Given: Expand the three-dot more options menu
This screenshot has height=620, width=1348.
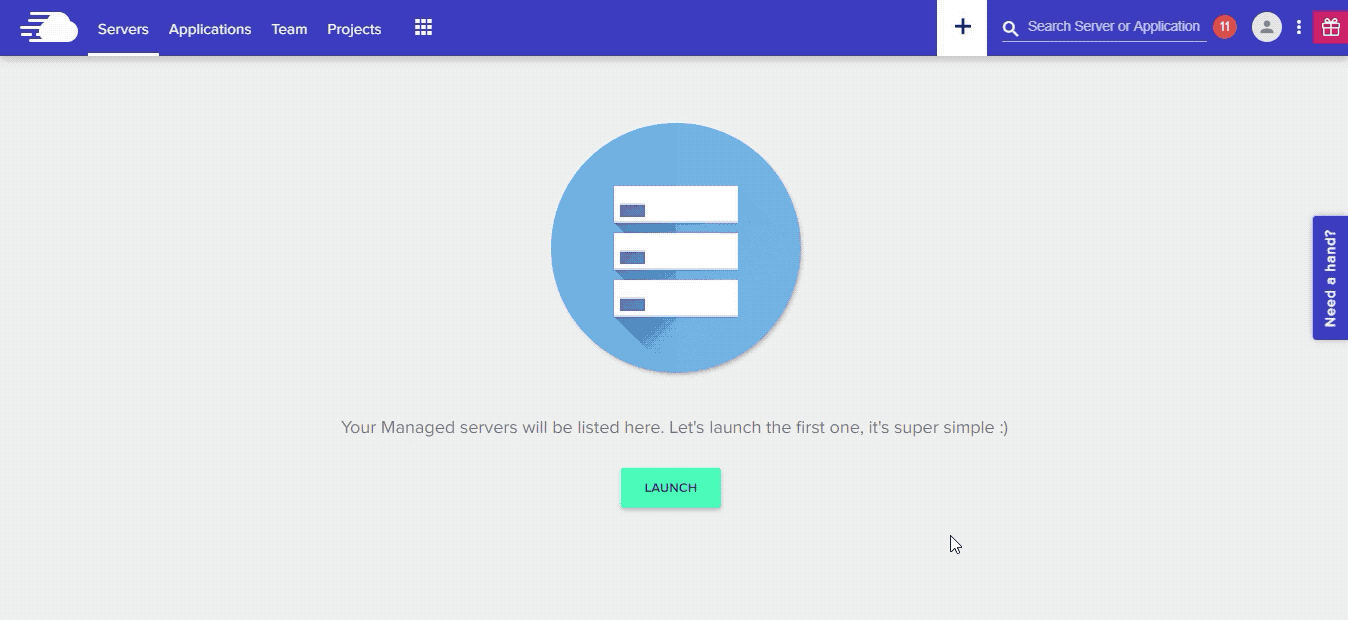Looking at the screenshot, I should 1299,28.
